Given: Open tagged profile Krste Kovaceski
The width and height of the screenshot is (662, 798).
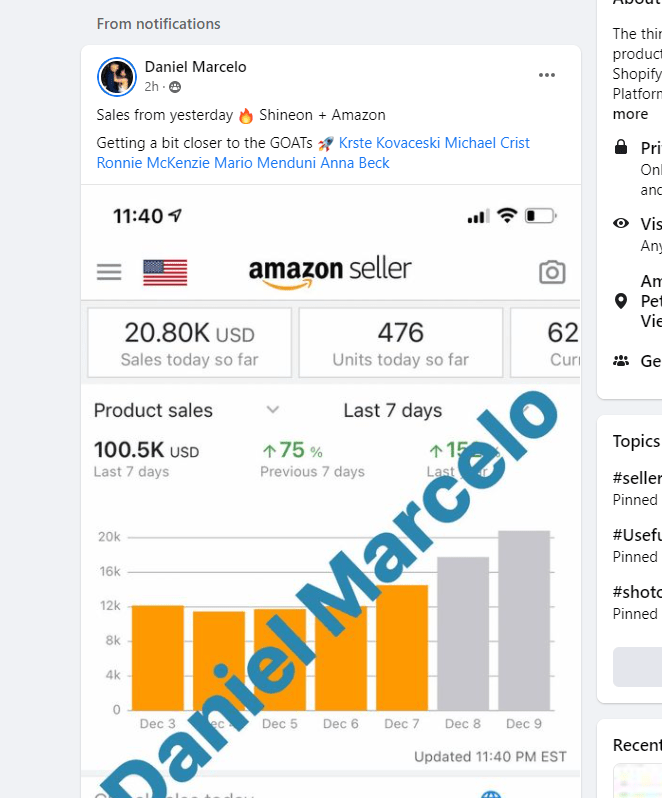Looking at the screenshot, I should [x=389, y=142].
